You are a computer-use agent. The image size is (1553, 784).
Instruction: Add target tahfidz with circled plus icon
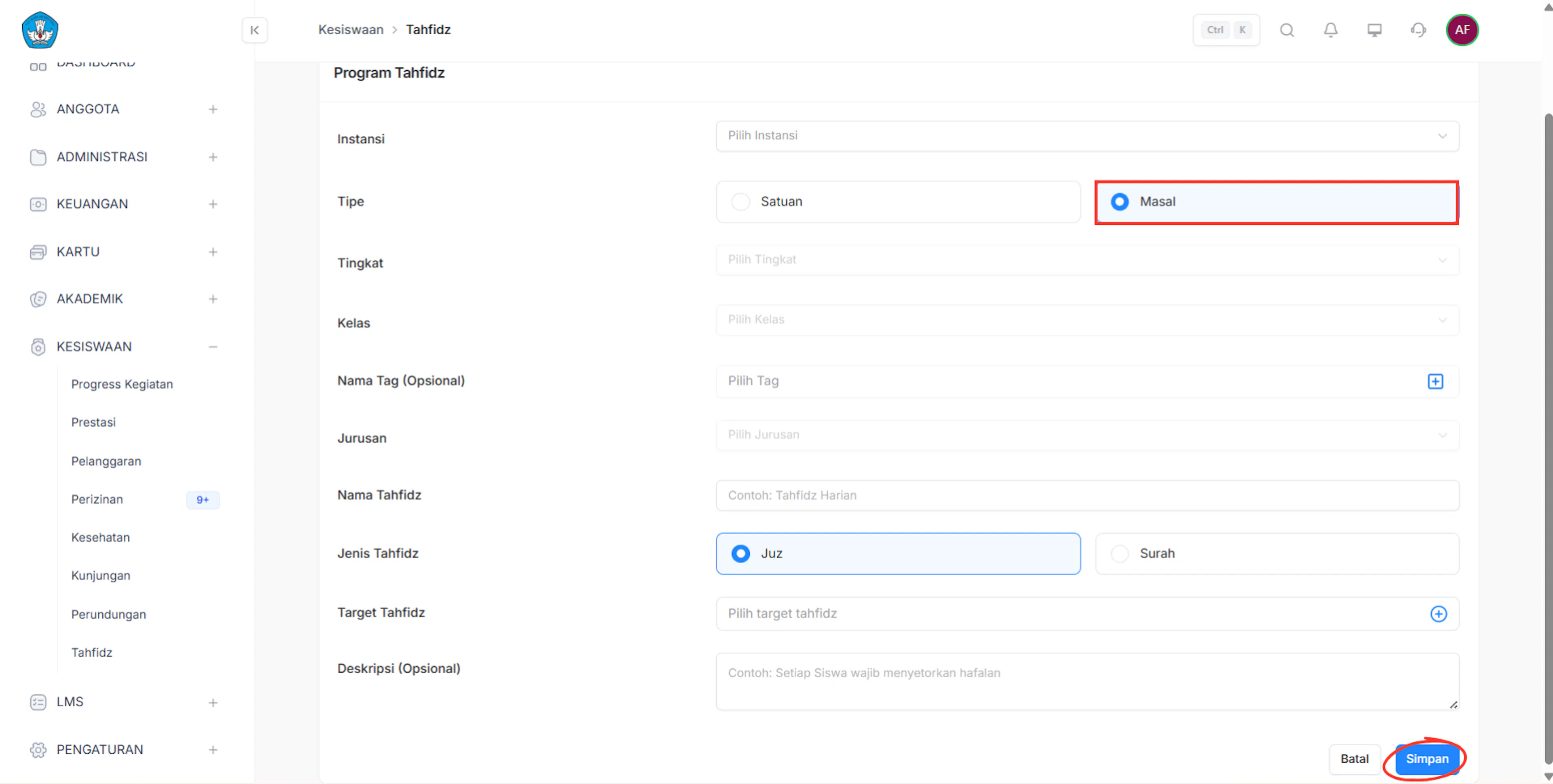[1439, 613]
